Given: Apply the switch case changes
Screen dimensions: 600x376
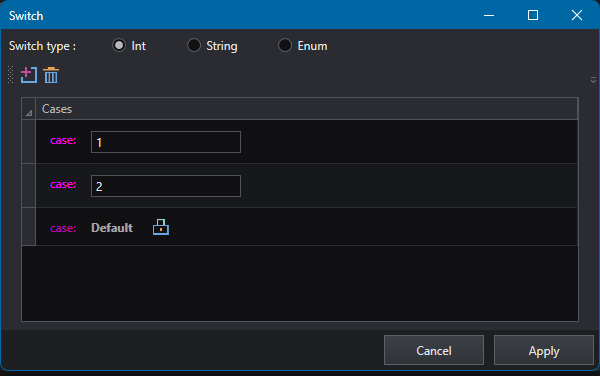Looking at the screenshot, I should coord(544,350).
